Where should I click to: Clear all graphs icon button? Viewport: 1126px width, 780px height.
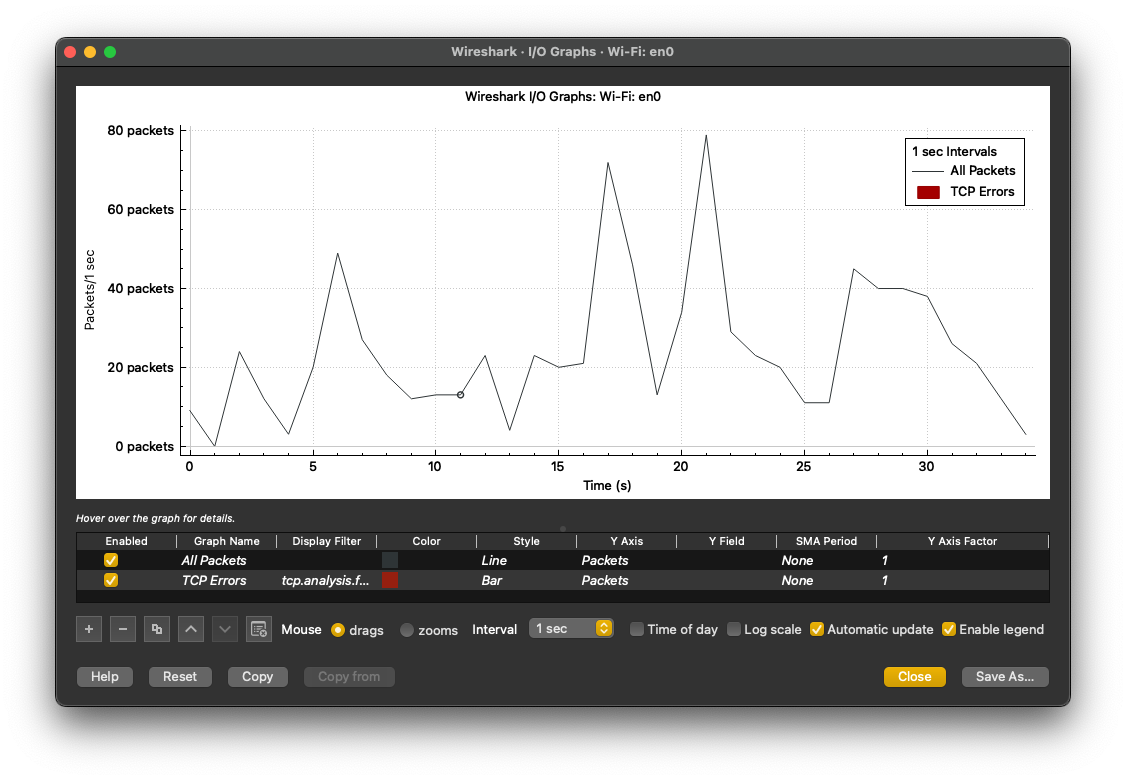(x=259, y=629)
